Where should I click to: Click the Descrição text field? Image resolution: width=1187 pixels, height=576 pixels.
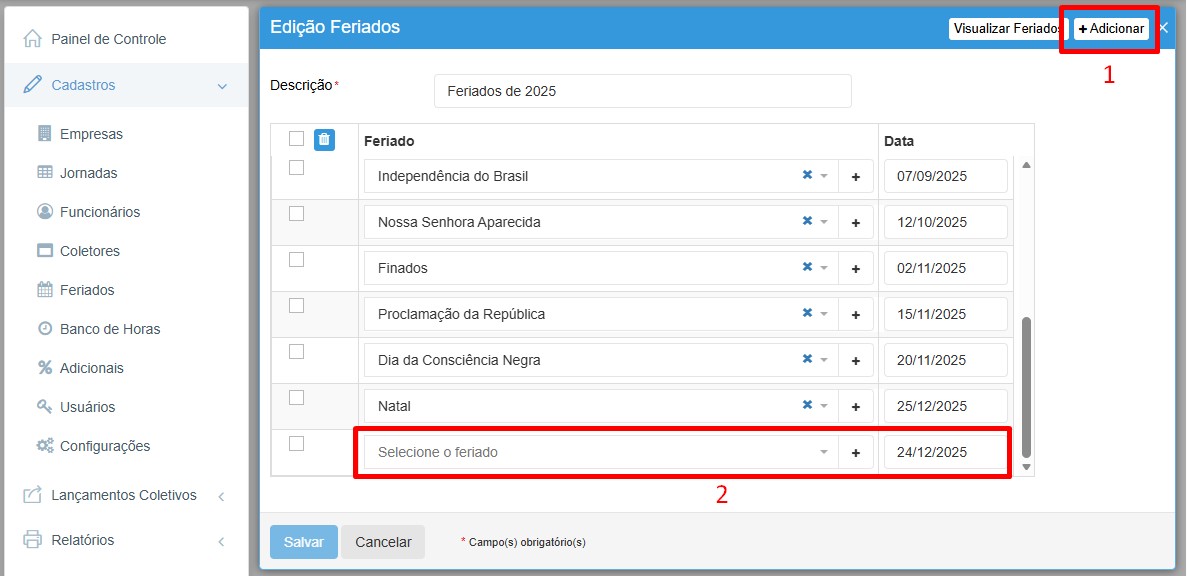coord(642,91)
